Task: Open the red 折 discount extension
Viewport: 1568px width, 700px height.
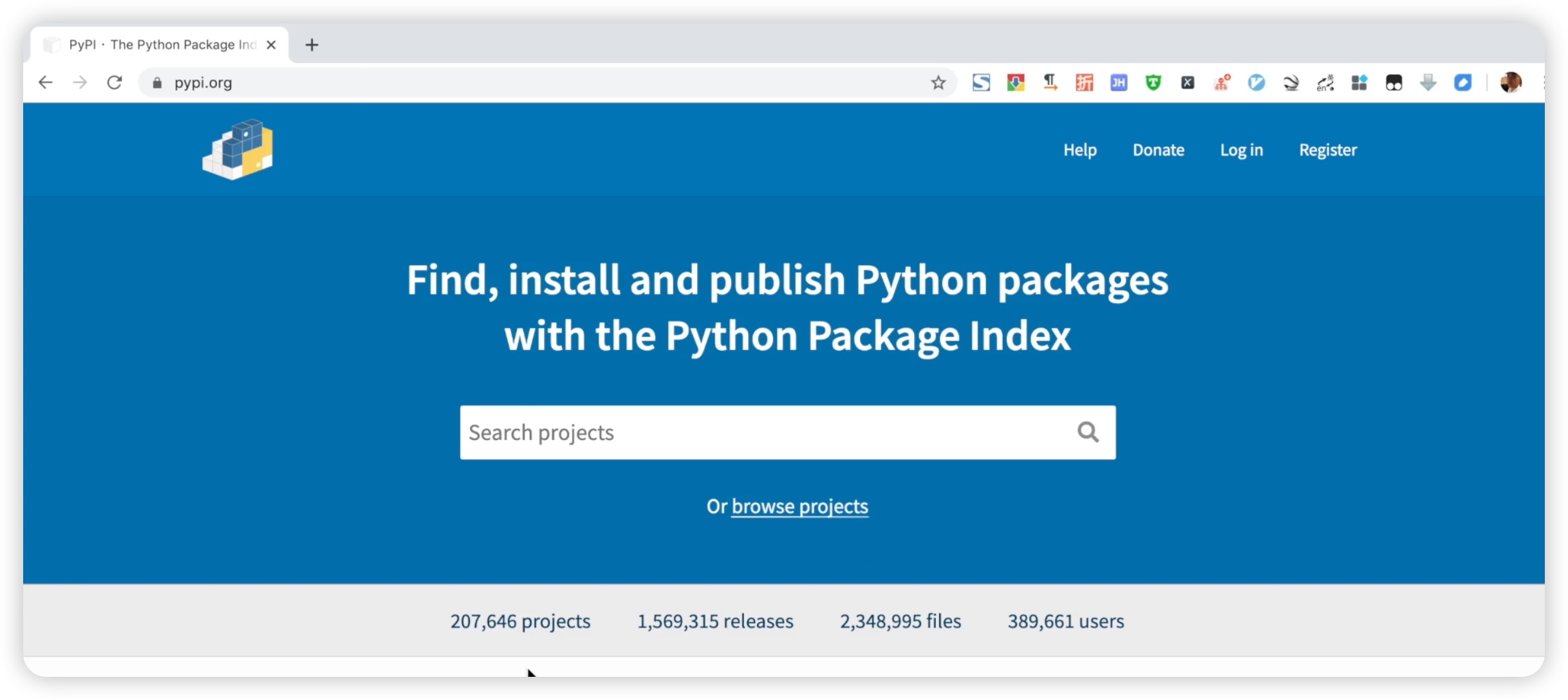Action: pos(1085,82)
